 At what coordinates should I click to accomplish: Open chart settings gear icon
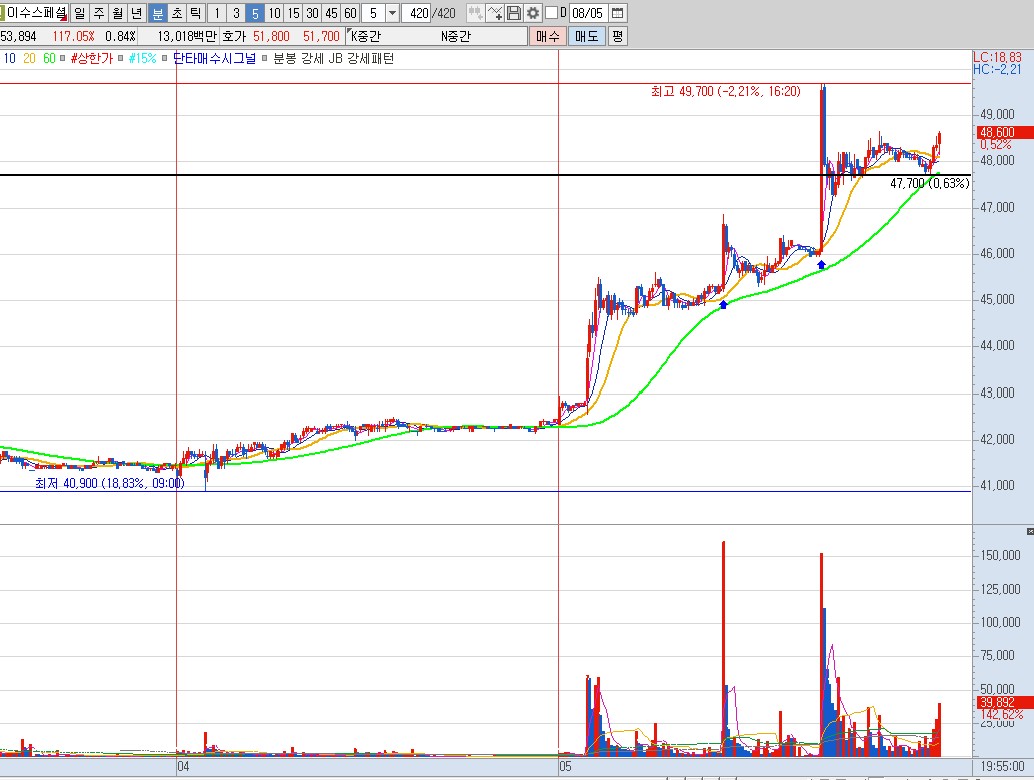[533, 13]
